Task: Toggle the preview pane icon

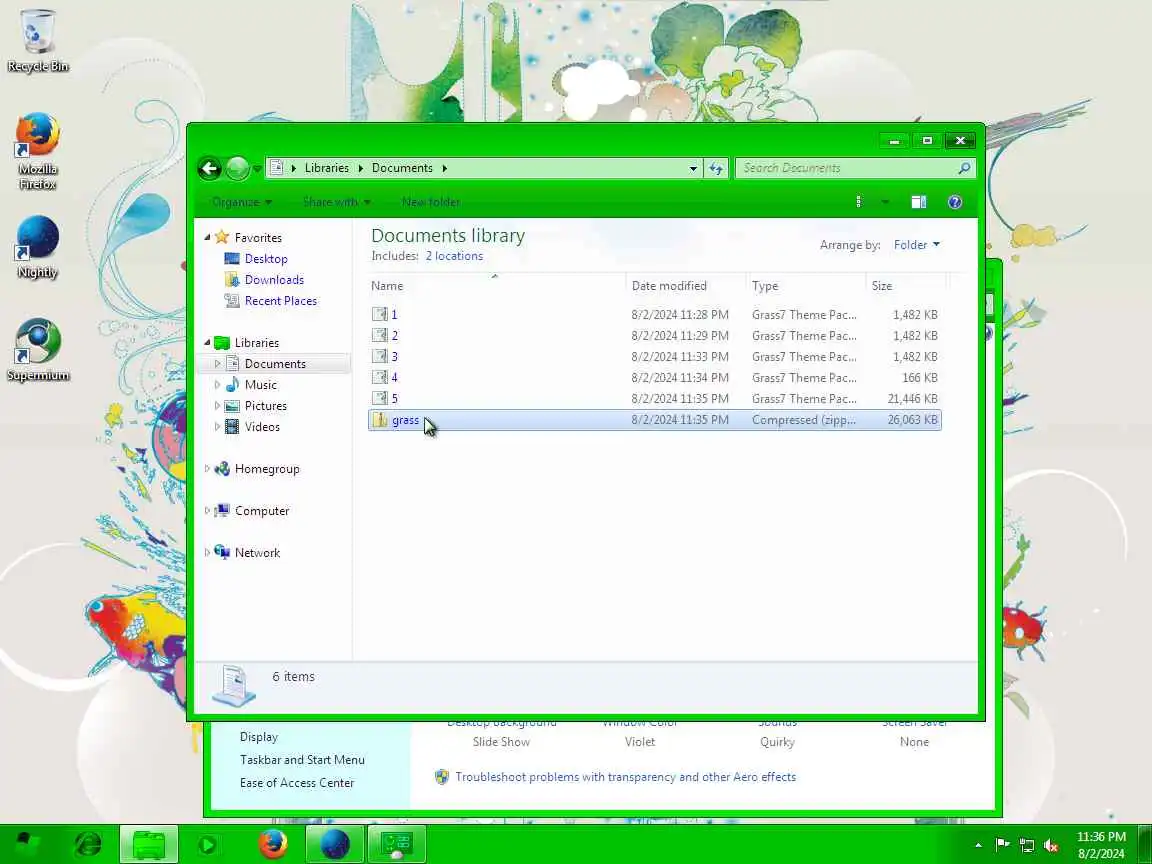Action: click(x=918, y=202)
